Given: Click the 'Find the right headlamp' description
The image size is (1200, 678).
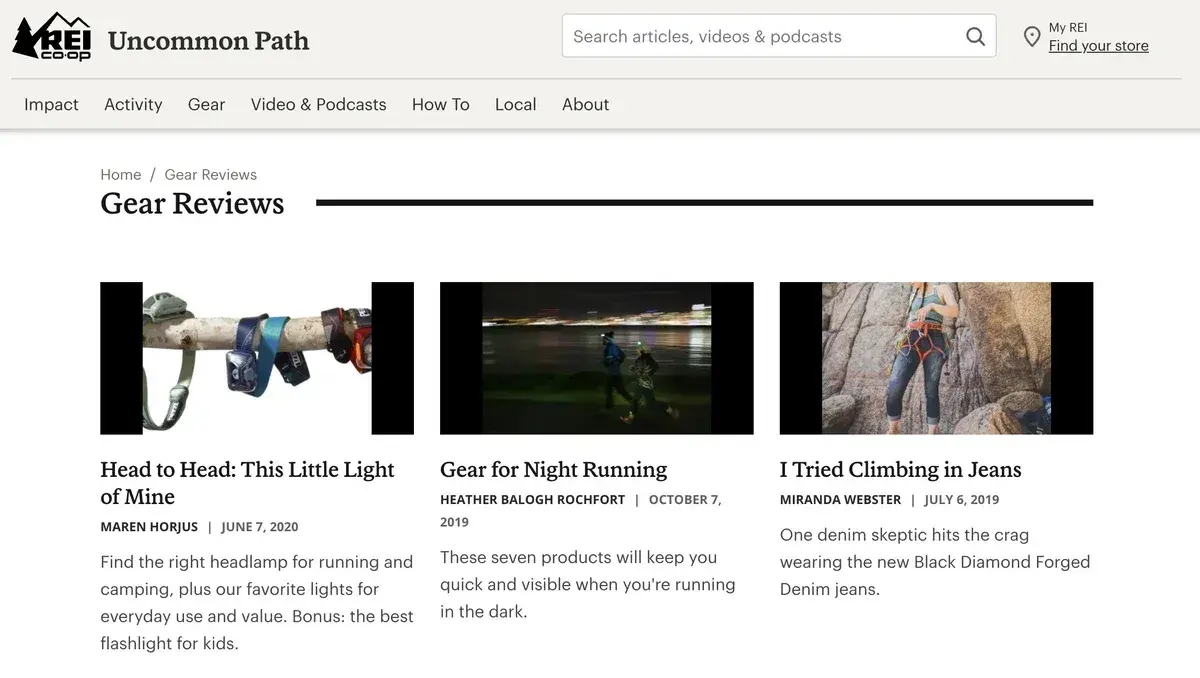Looking at the screenshot, I should [x=257, y=603].
